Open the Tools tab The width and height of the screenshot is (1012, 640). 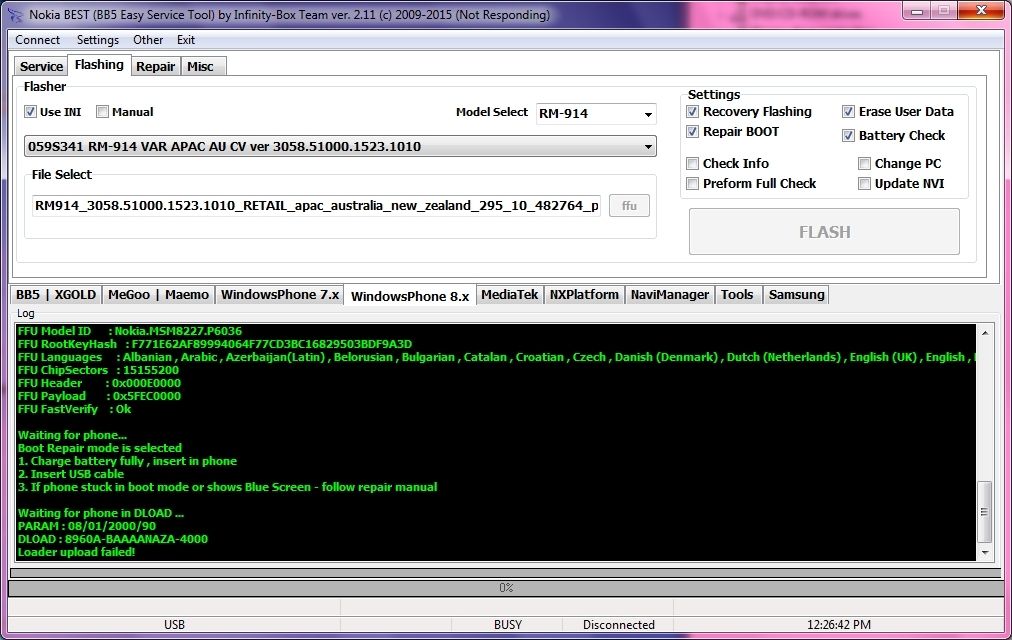click(737, 295)
